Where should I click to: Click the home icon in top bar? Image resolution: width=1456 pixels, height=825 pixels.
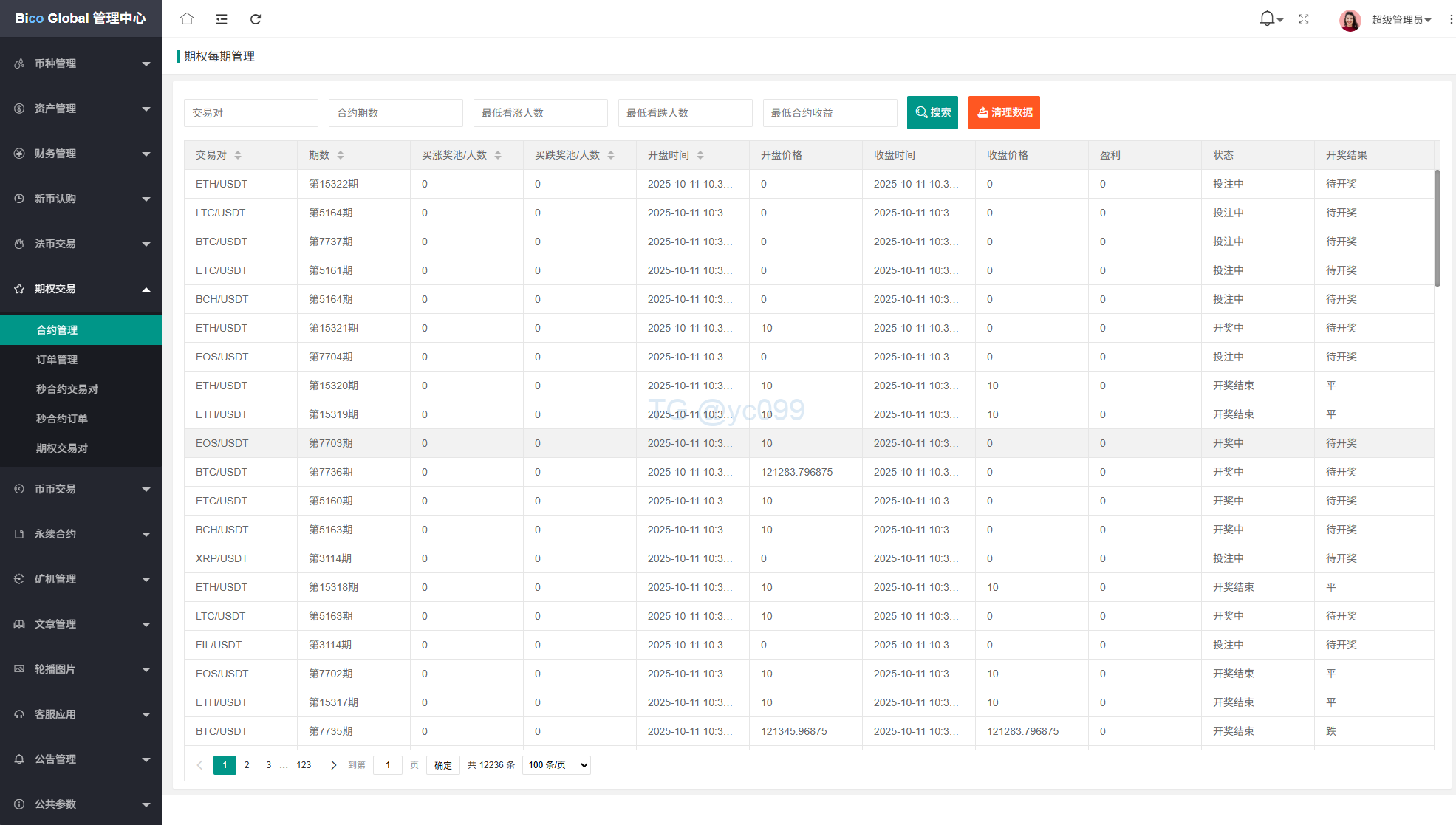187,18
